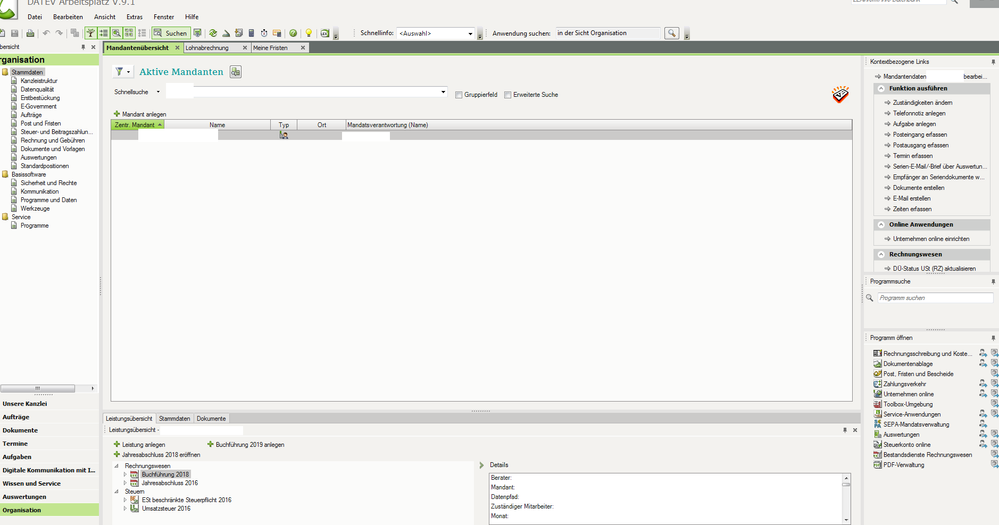Screen dimensions: 999x525
Task: Click the Auswertungen navigation button
Action: (x=49, y=497)
